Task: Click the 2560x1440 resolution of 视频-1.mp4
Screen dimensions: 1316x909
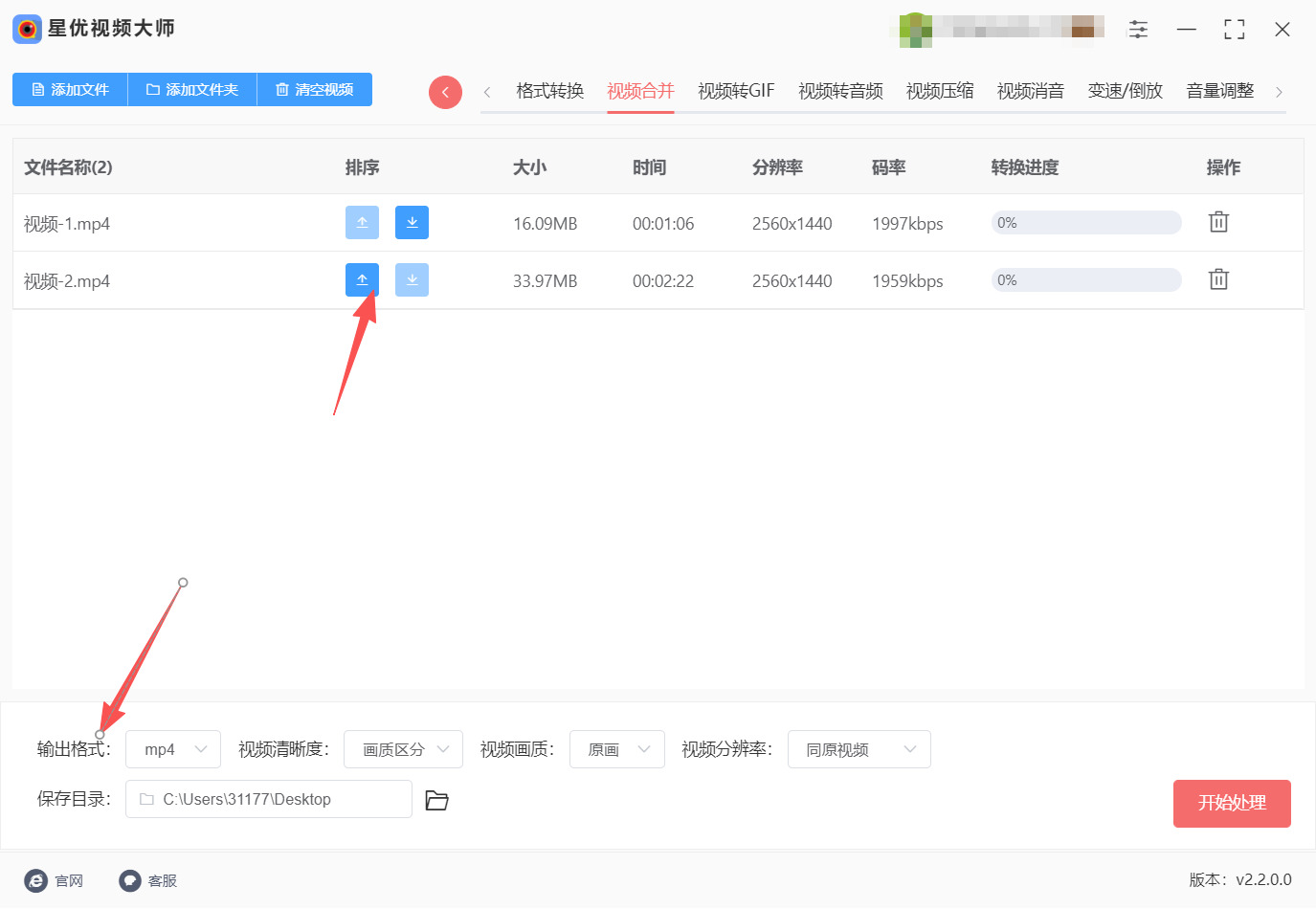Action: (x=792, y=224)
